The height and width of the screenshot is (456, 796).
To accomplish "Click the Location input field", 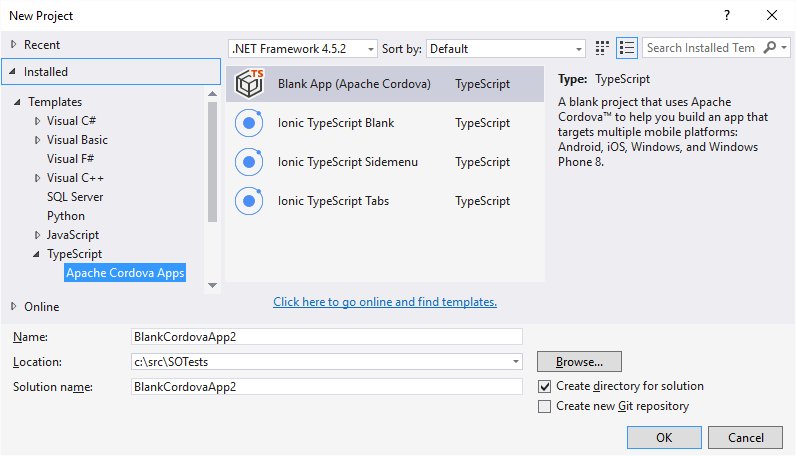I will (326, 362).
